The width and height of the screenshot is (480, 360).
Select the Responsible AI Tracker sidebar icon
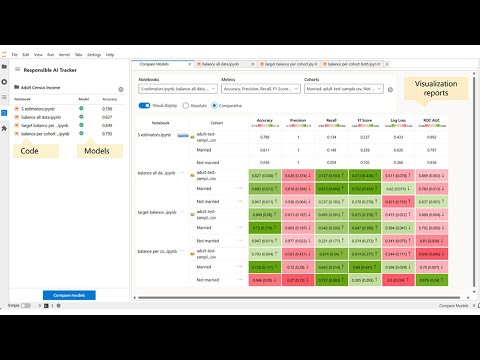(4, 113)
